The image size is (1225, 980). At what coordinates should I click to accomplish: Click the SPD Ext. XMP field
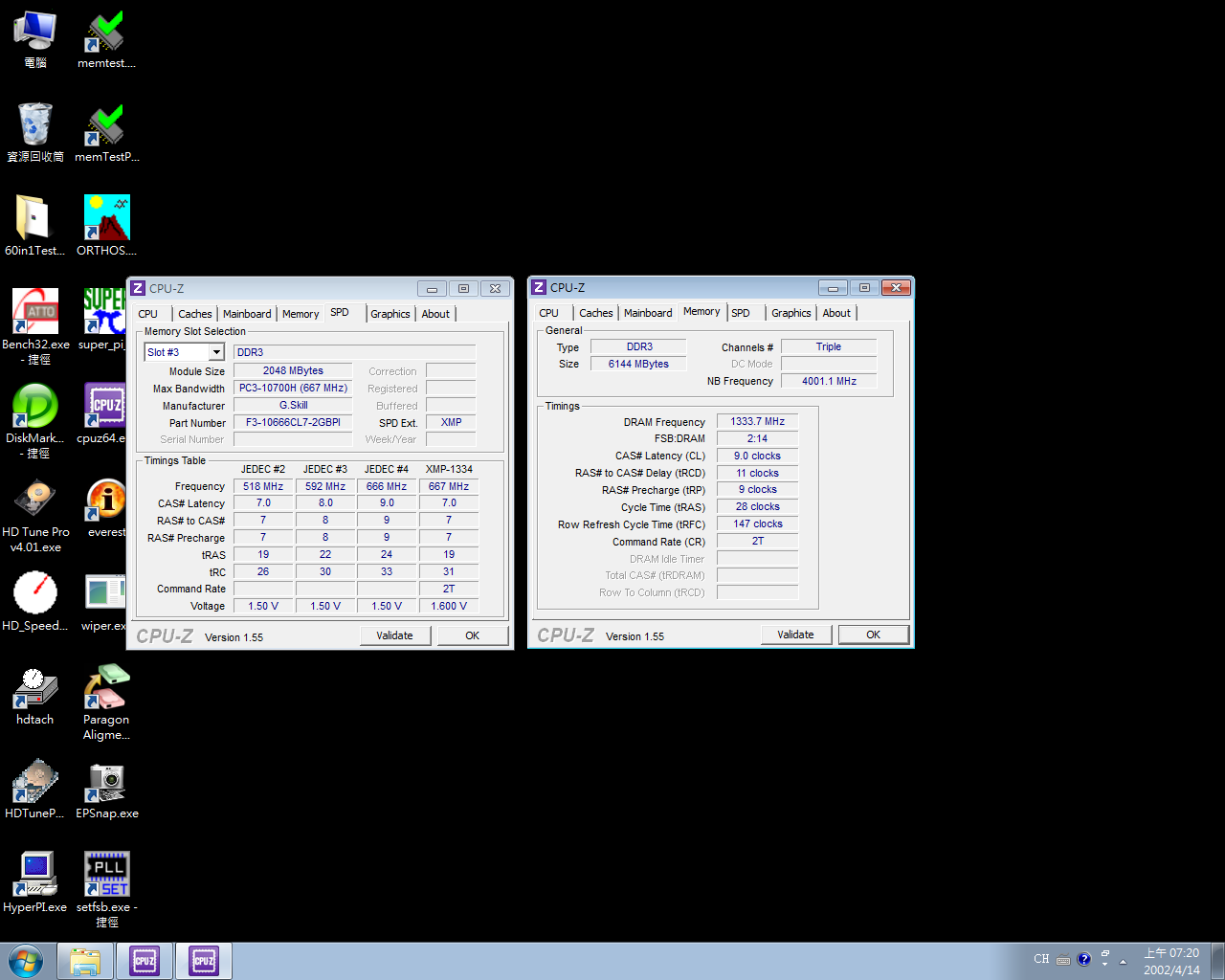(451, 422)
